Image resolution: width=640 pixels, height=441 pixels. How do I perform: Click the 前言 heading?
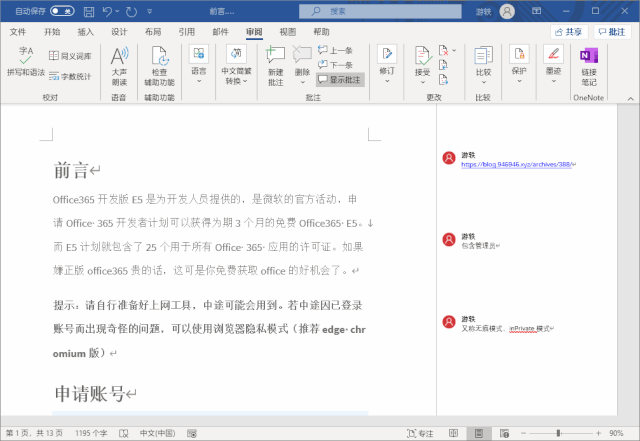(x=71, y=170)
